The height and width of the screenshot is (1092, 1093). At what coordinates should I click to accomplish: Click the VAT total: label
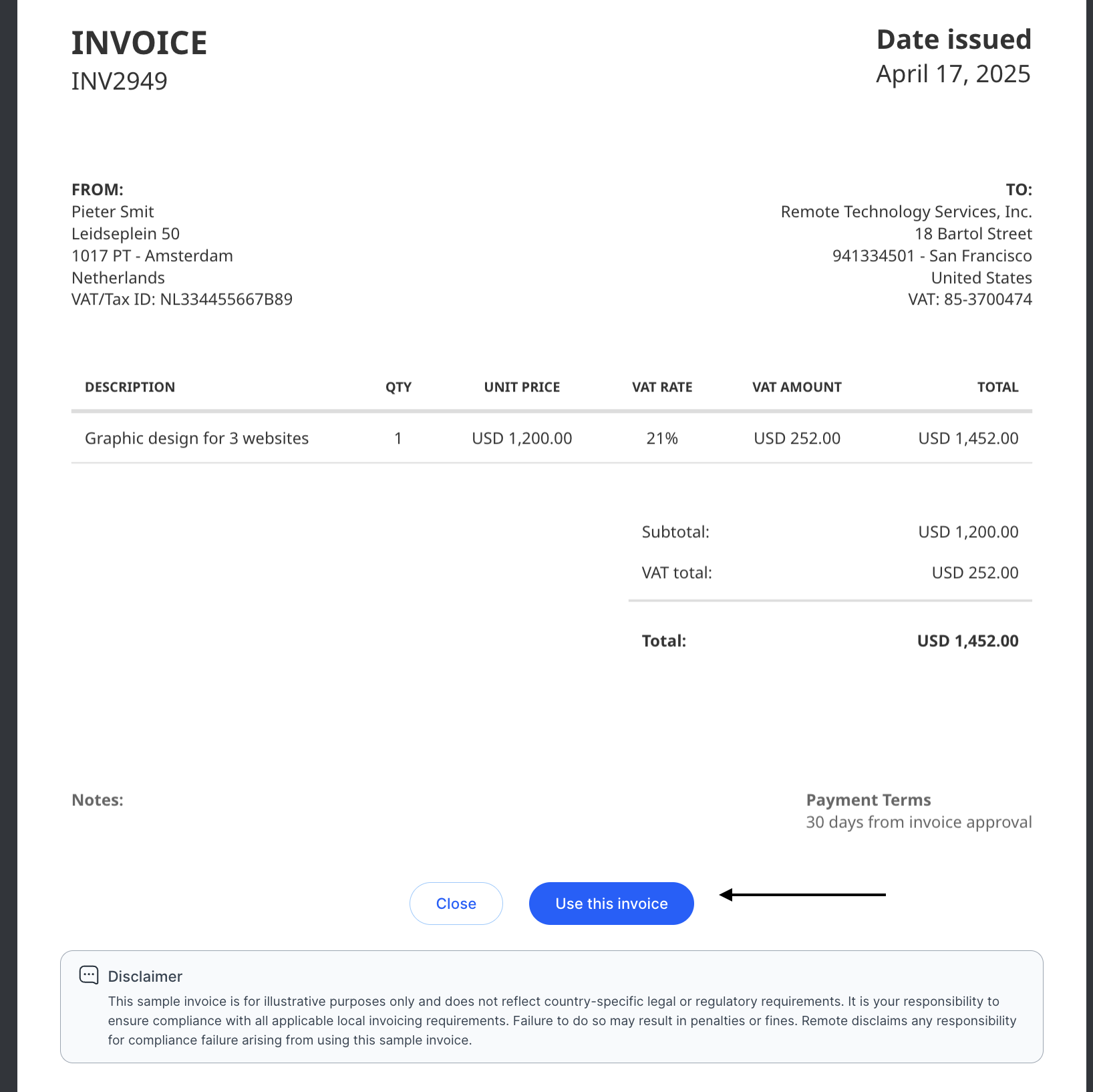click(677, 573)
